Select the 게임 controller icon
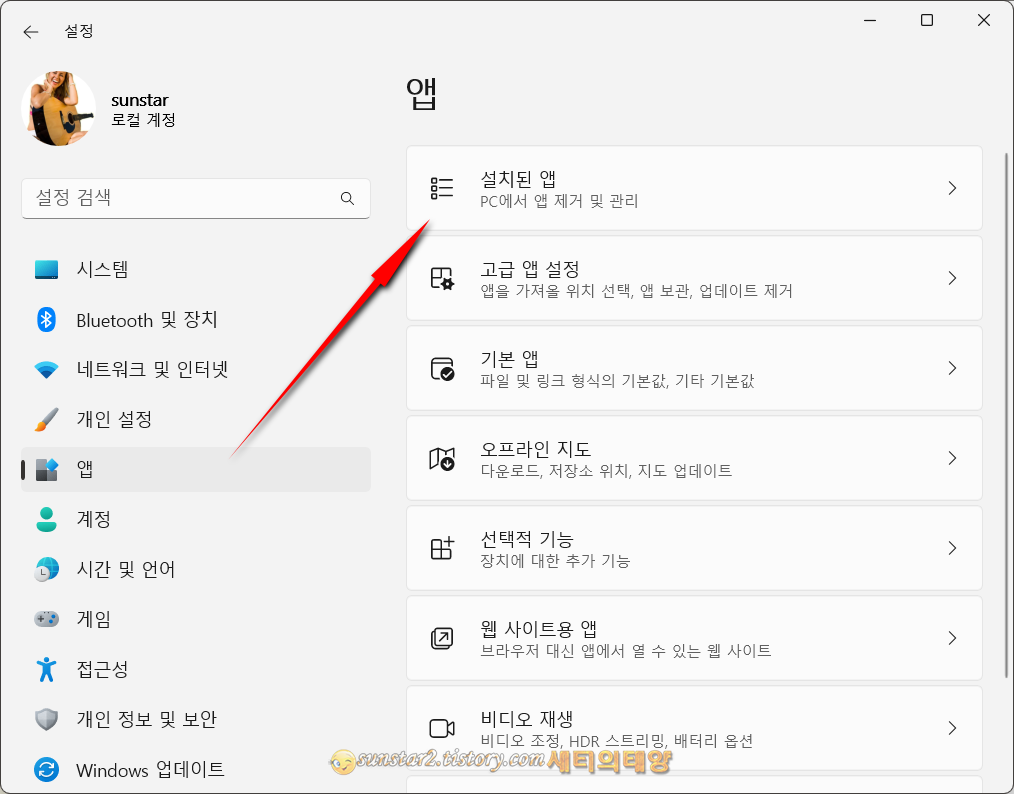This screenshot has height=794, width=1014. point(47,619)
